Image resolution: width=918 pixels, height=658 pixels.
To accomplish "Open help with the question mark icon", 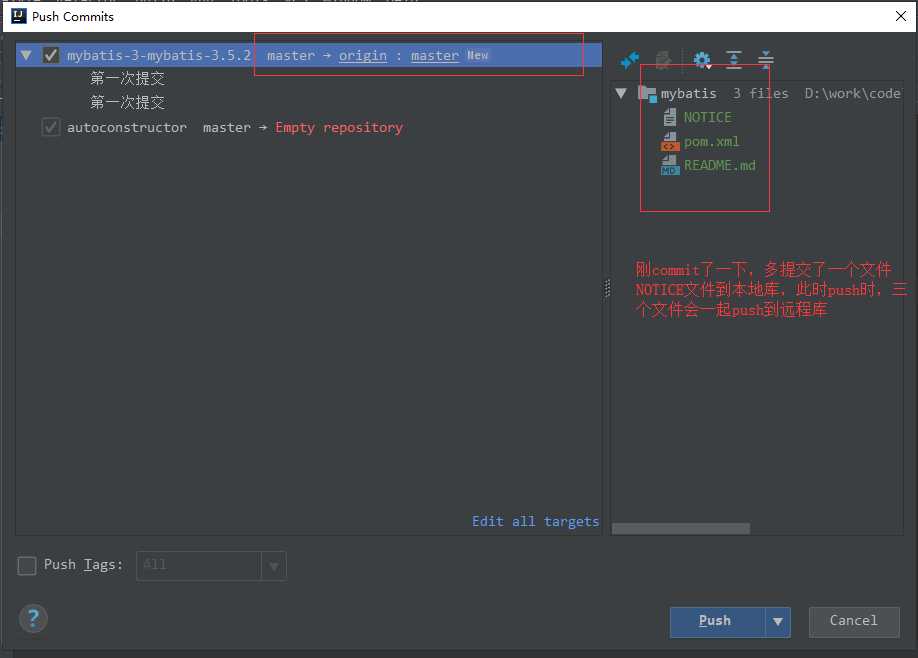I will [33, 618].
